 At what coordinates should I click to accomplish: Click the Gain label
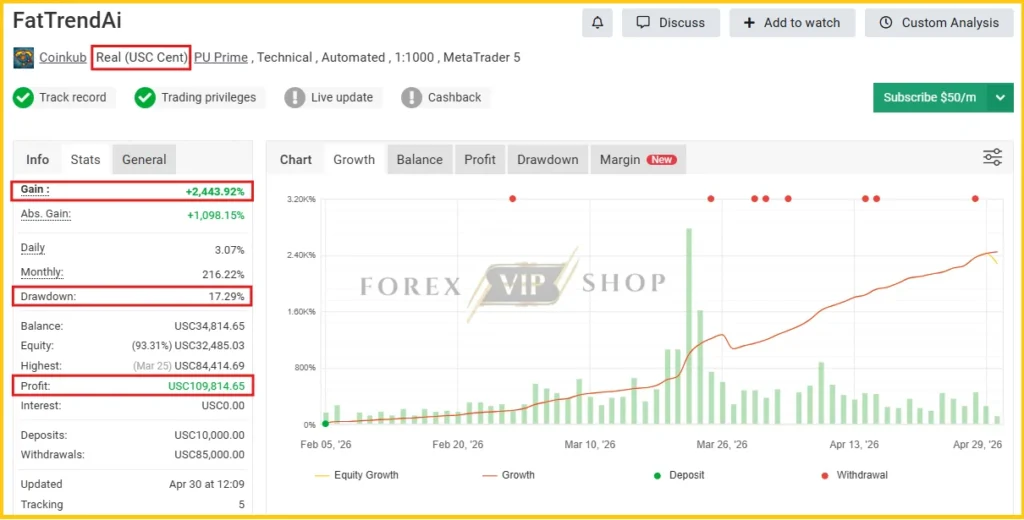(x=35, y=189)
